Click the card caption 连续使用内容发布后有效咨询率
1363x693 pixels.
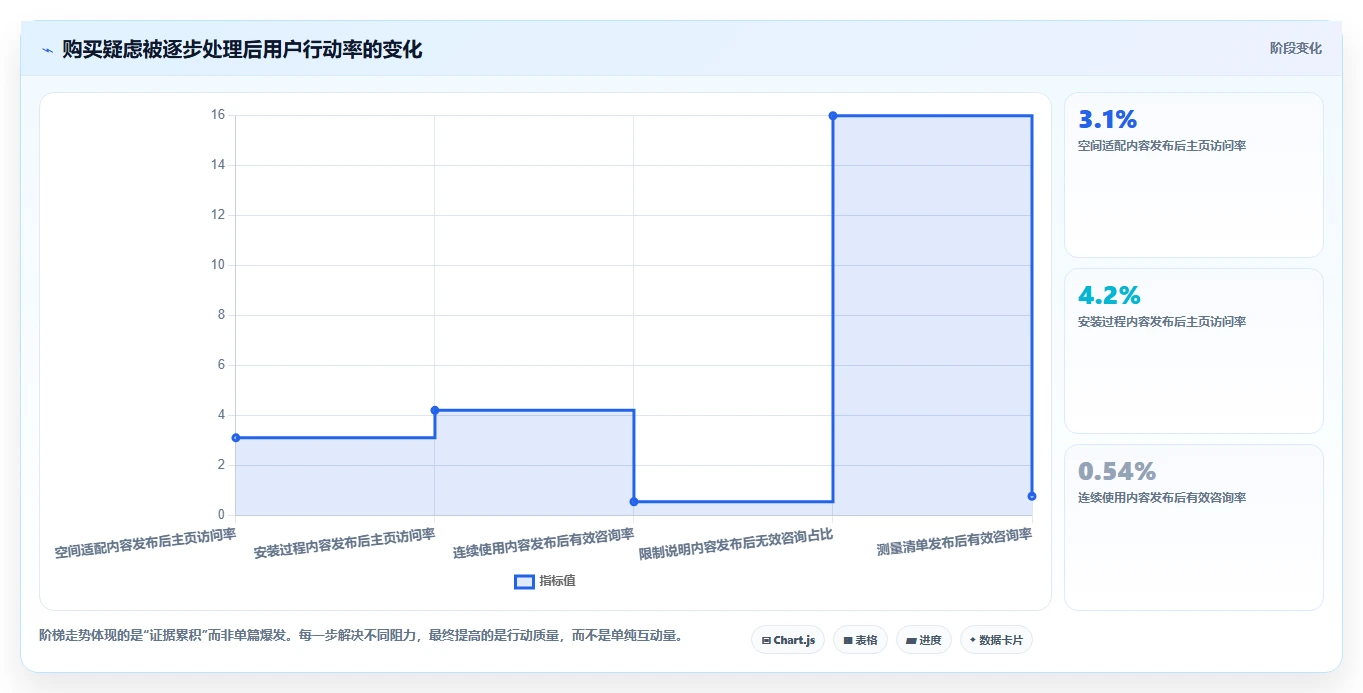(1162, 498)
